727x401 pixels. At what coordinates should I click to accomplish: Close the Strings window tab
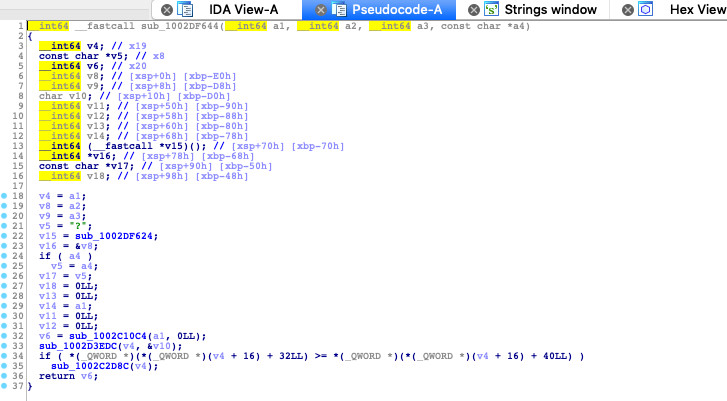coord(473,10)
